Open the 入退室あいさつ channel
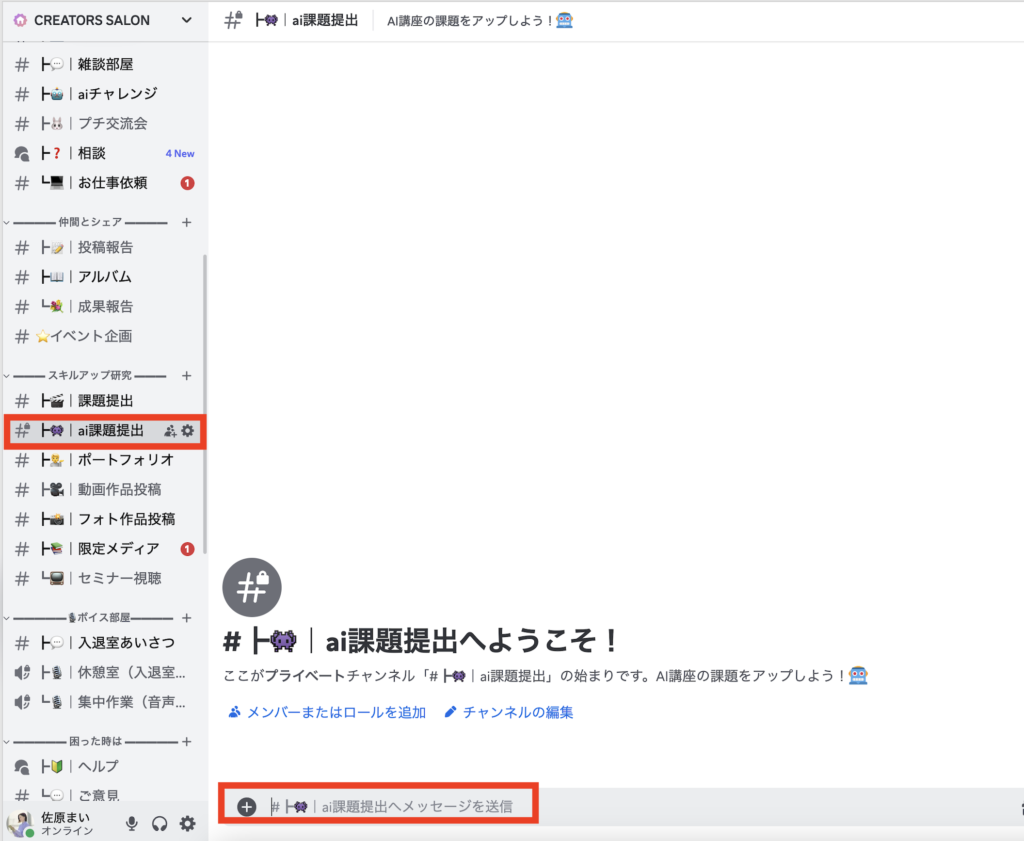1024x841 pixels. (x=104, y=643)
